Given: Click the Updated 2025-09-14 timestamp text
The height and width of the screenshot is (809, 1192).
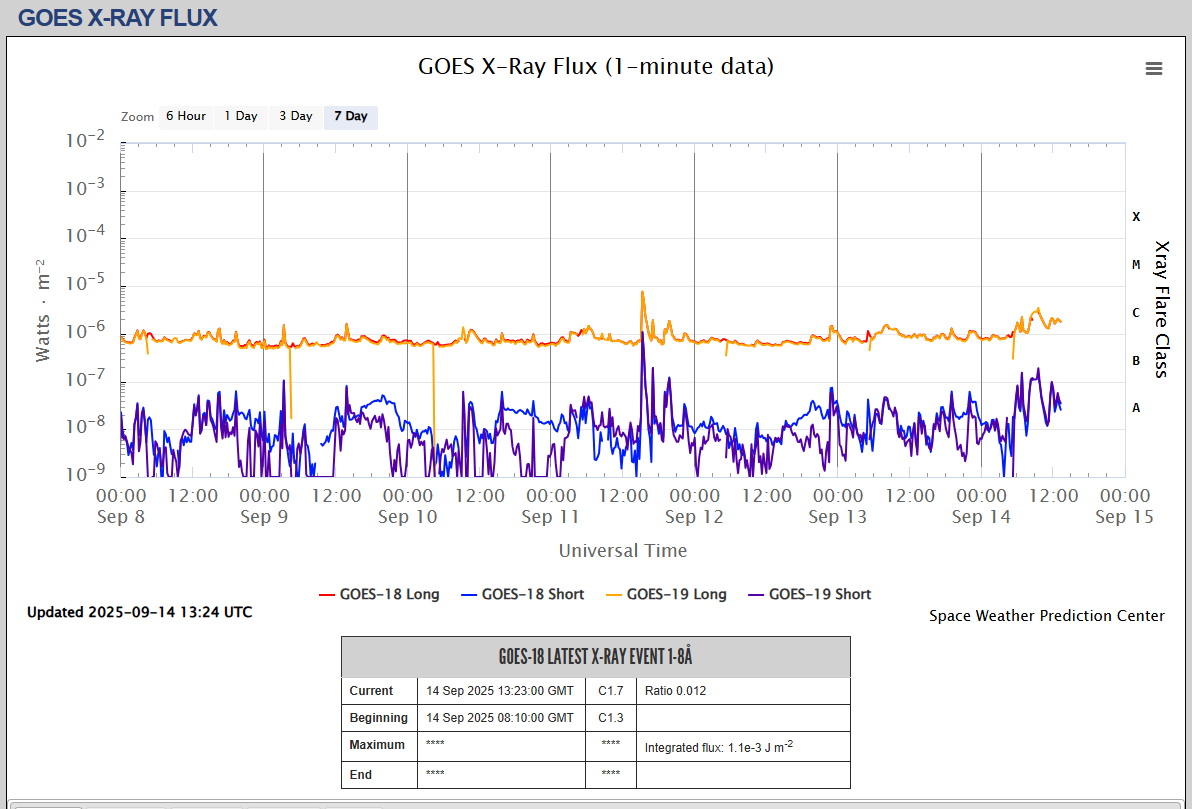Looking at the screenshot, I should click(140, 612).
